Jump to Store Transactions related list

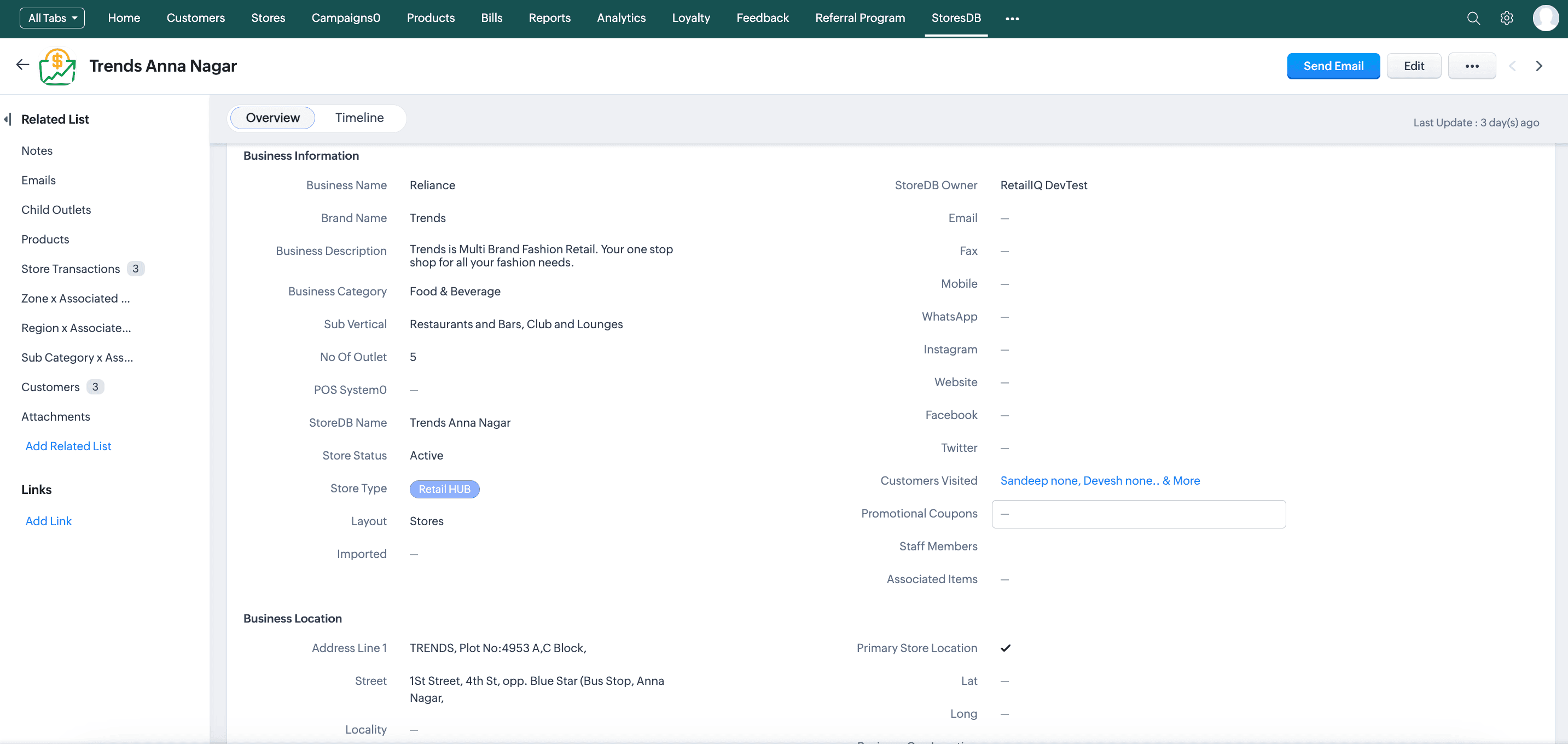click(x=71, y=269)
